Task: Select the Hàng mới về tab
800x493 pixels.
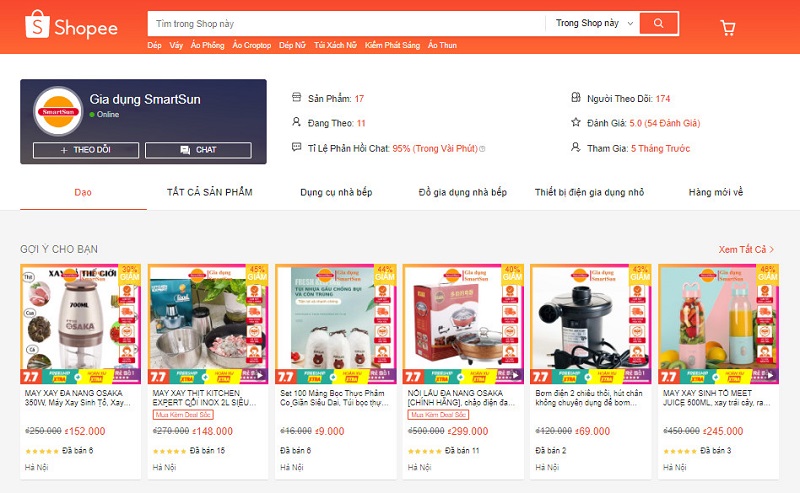Action: coord(716,192)
